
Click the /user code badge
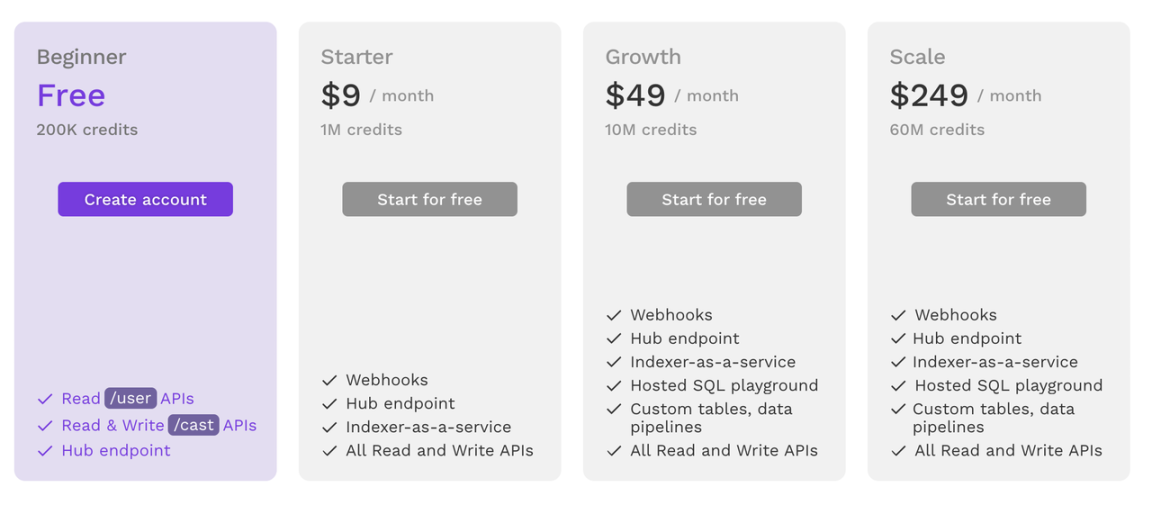(x=131, y=398)
